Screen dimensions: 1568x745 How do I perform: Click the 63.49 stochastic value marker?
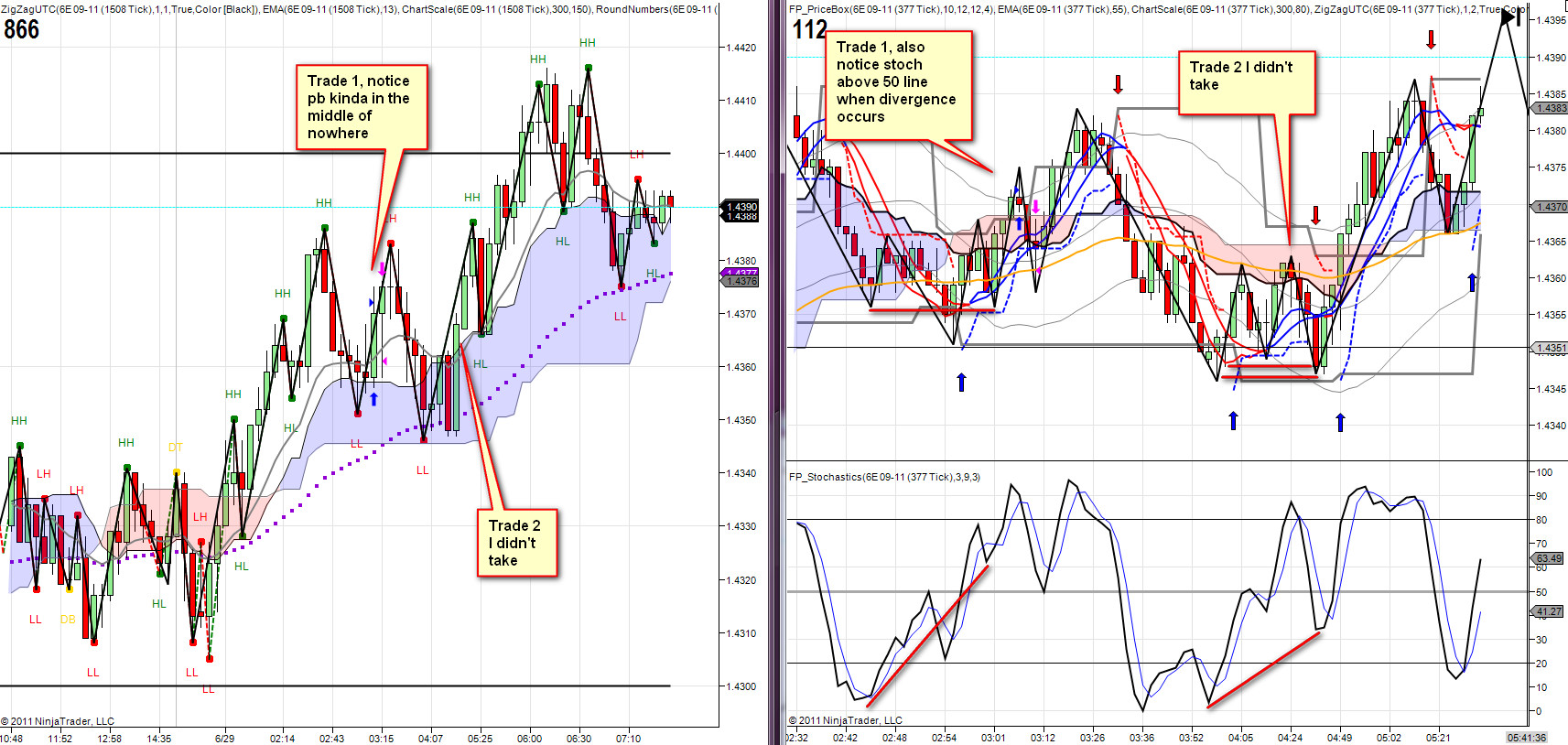pos(1549,557)
